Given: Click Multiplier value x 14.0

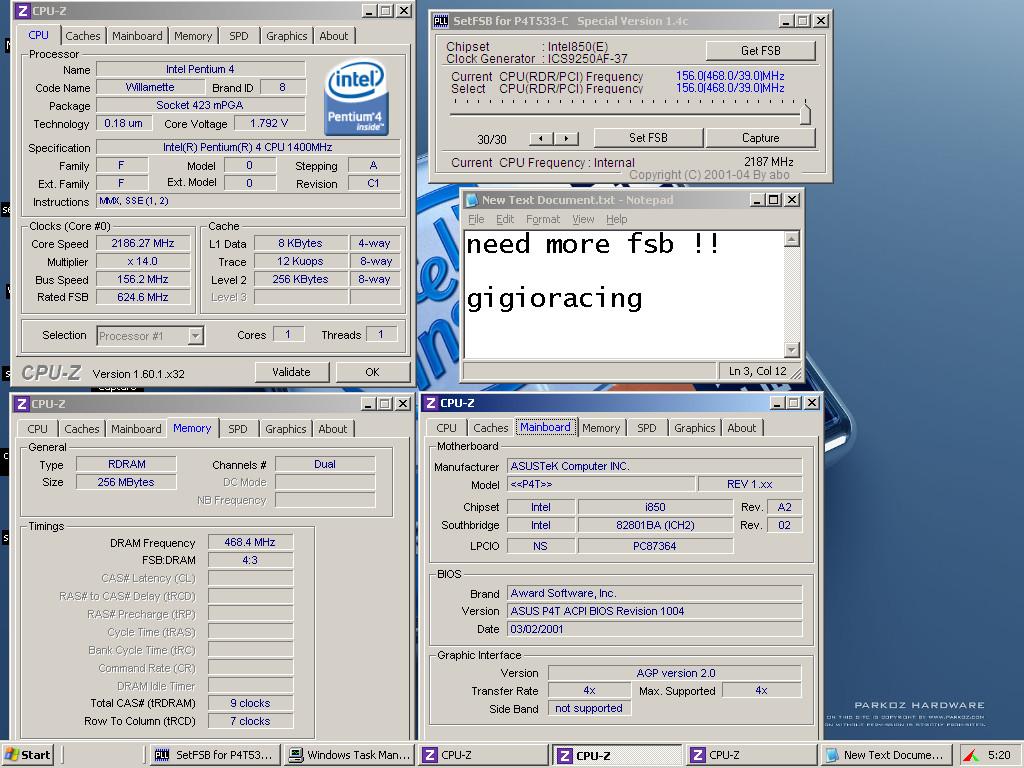Looking at the screenshot, I should [143, 261].
